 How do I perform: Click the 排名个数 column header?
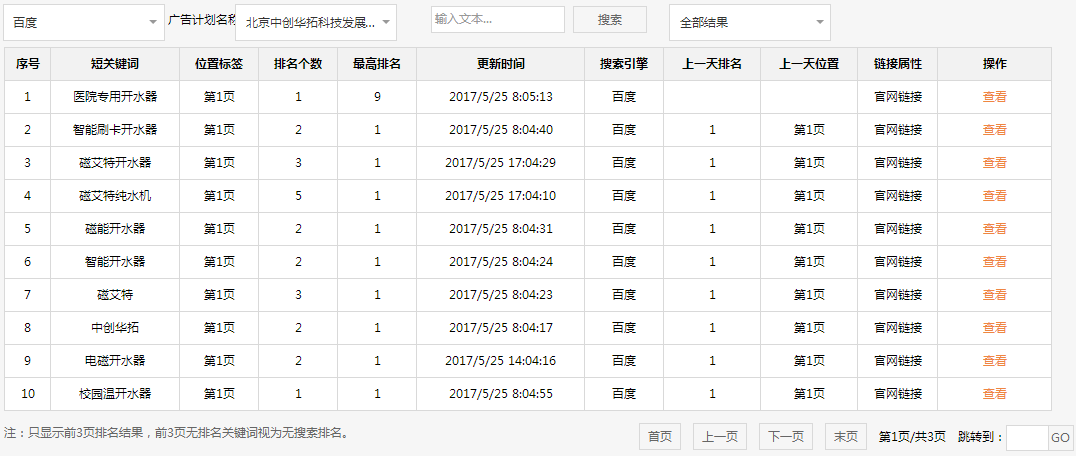(298, 64)
